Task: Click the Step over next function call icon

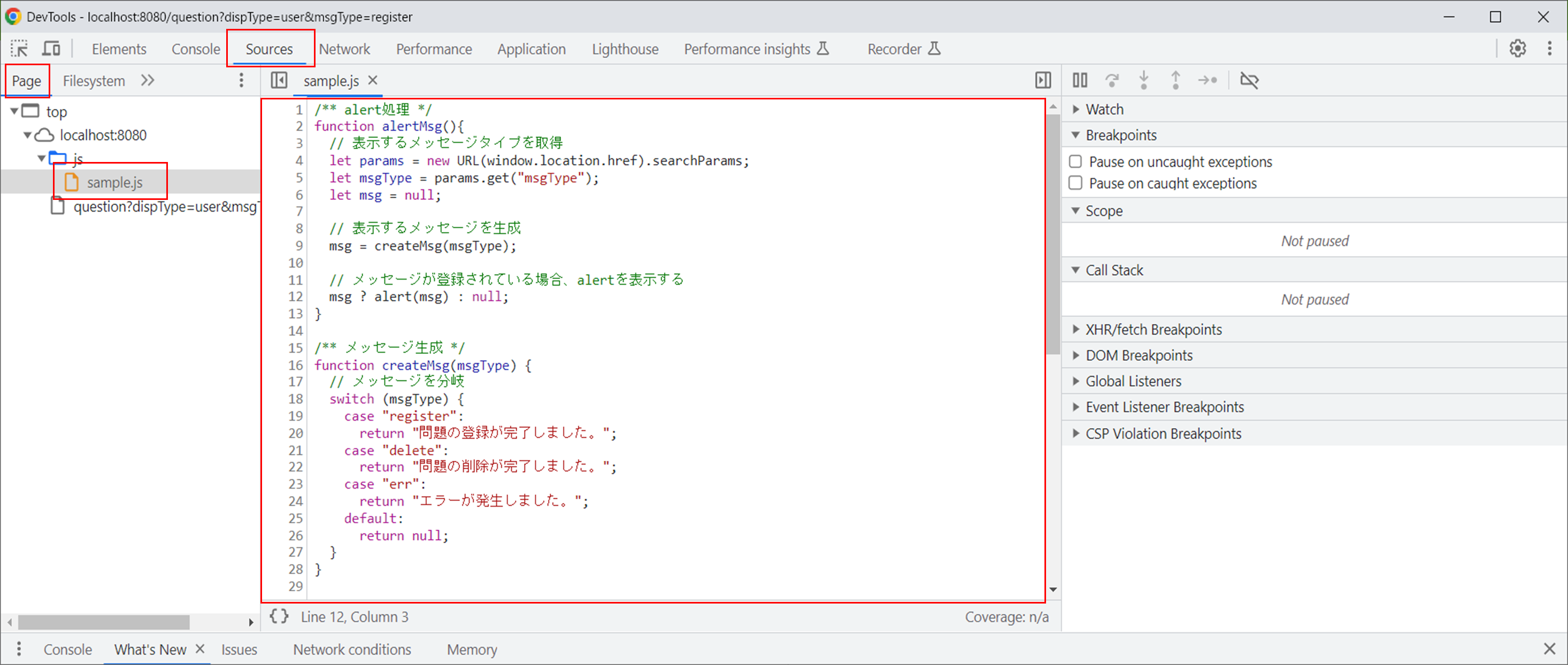Action: pos(1112,80)
